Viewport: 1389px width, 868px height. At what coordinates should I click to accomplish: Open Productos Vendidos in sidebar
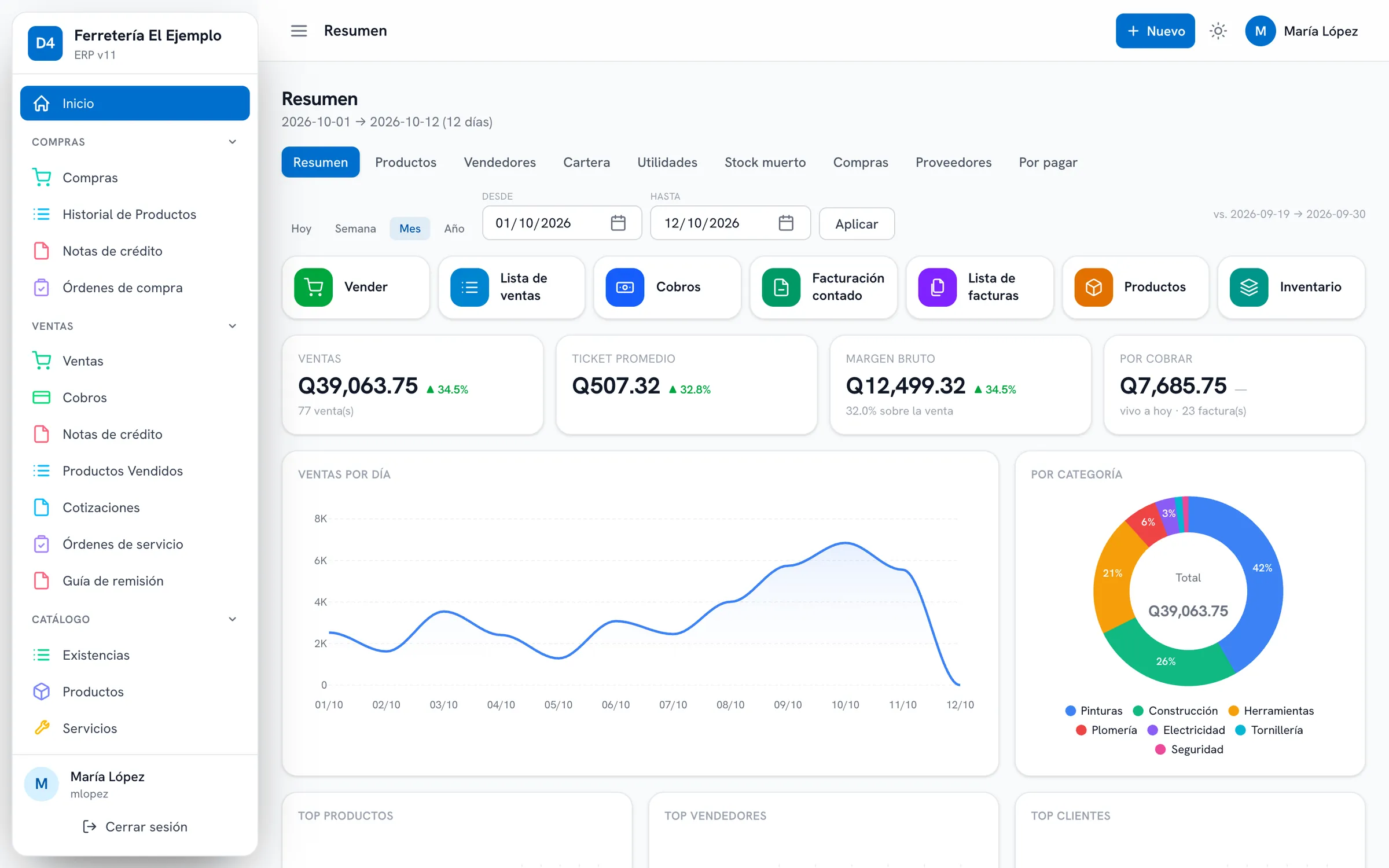tap(135, 471)
